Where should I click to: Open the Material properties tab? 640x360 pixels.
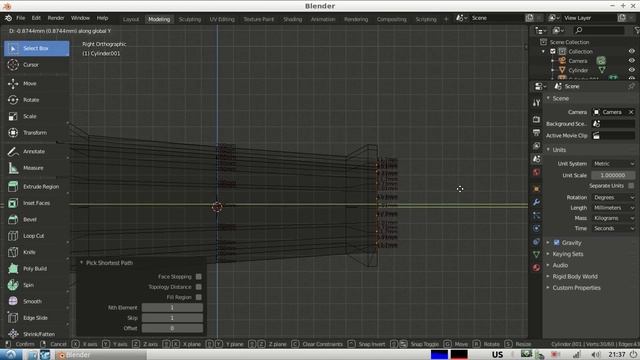(536, 268)
